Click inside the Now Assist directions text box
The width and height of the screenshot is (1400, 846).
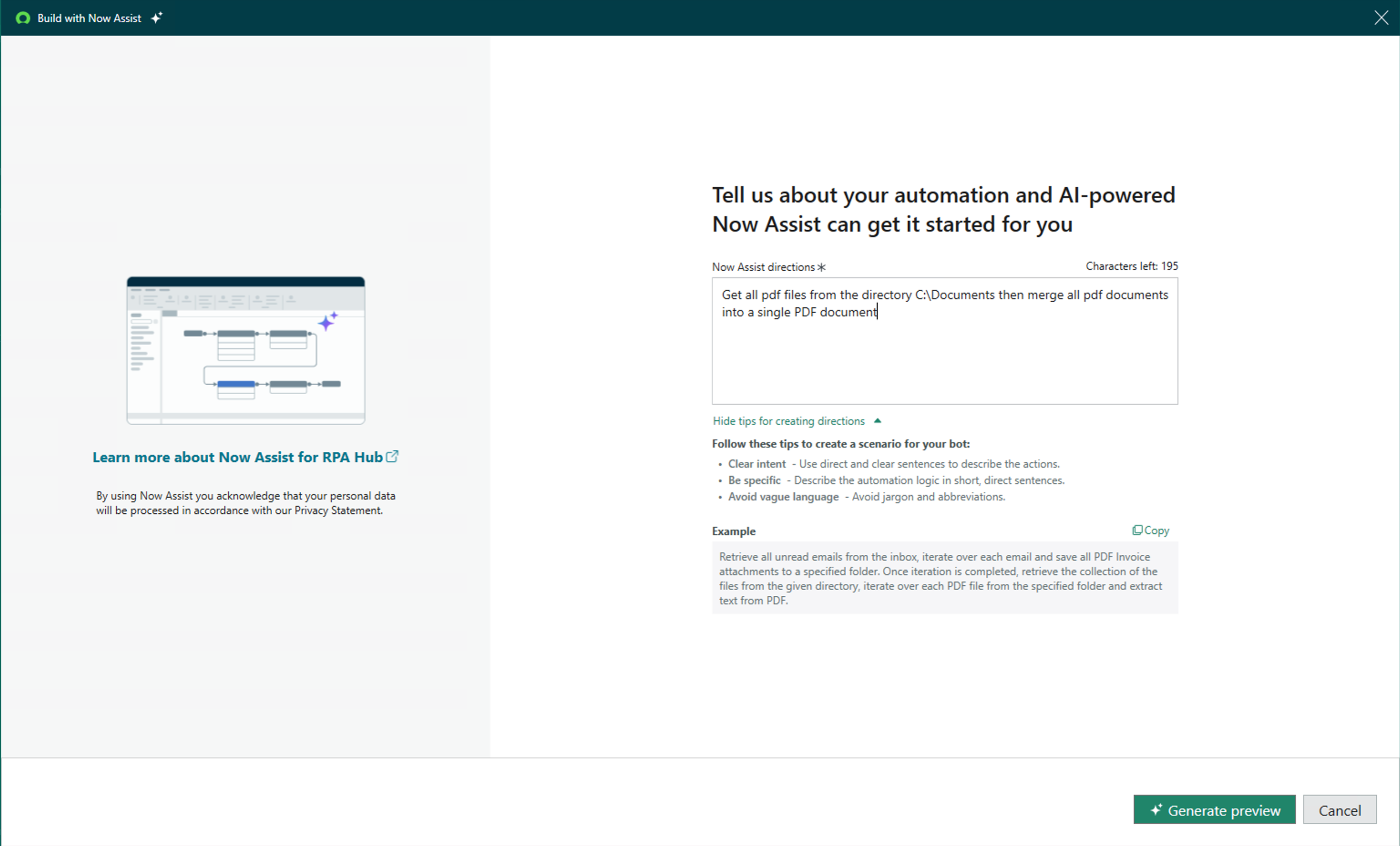click(944, 341)
